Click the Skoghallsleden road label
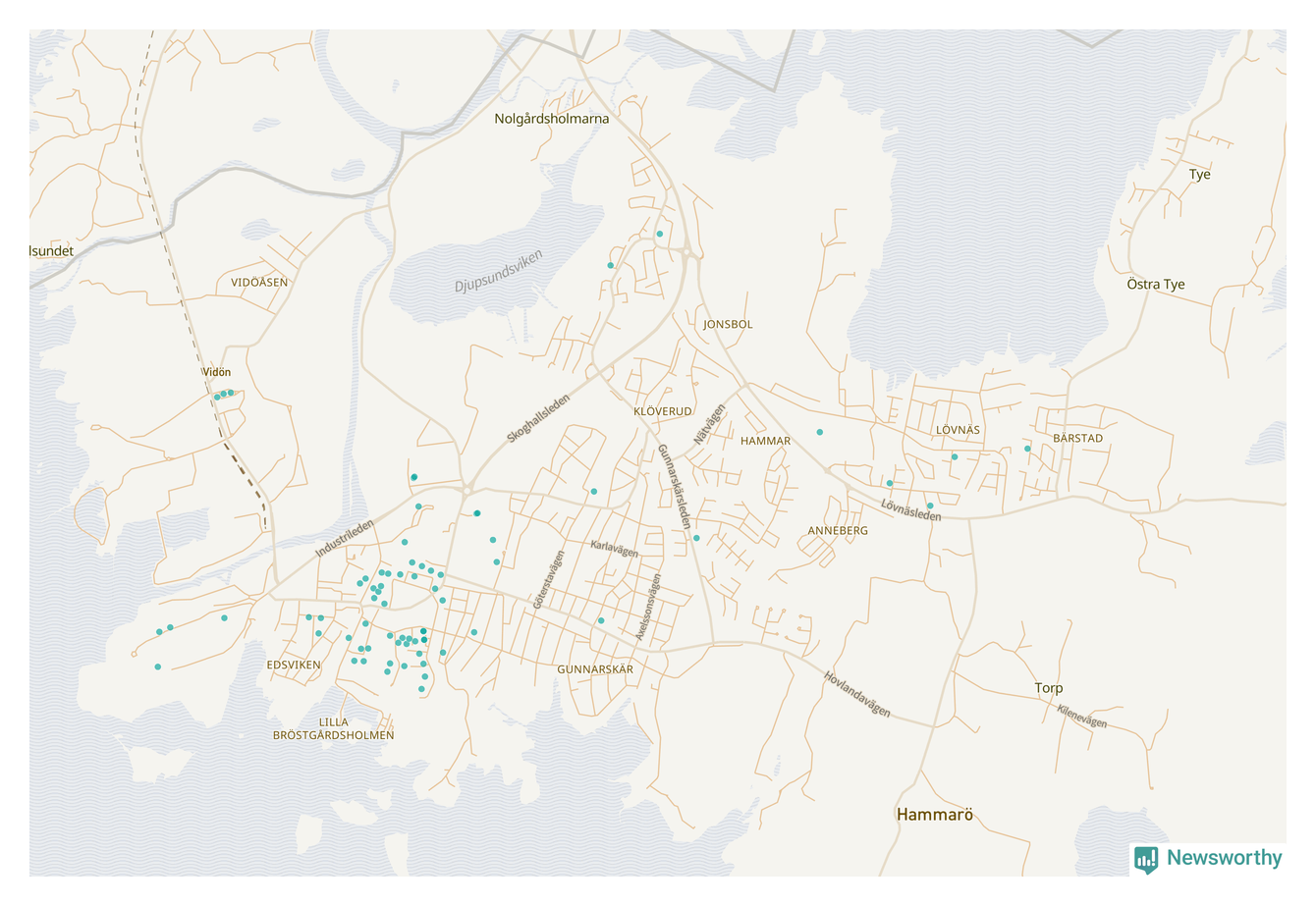 pyautogui.click(x=538, y=418)
